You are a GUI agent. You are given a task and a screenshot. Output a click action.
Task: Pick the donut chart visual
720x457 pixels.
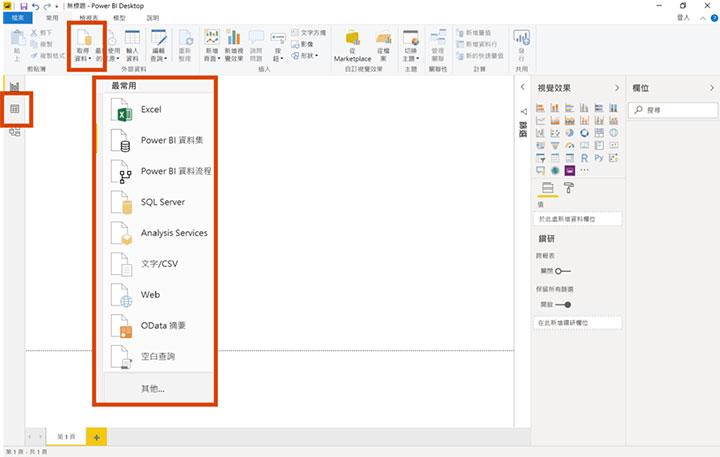pos(584,133)
